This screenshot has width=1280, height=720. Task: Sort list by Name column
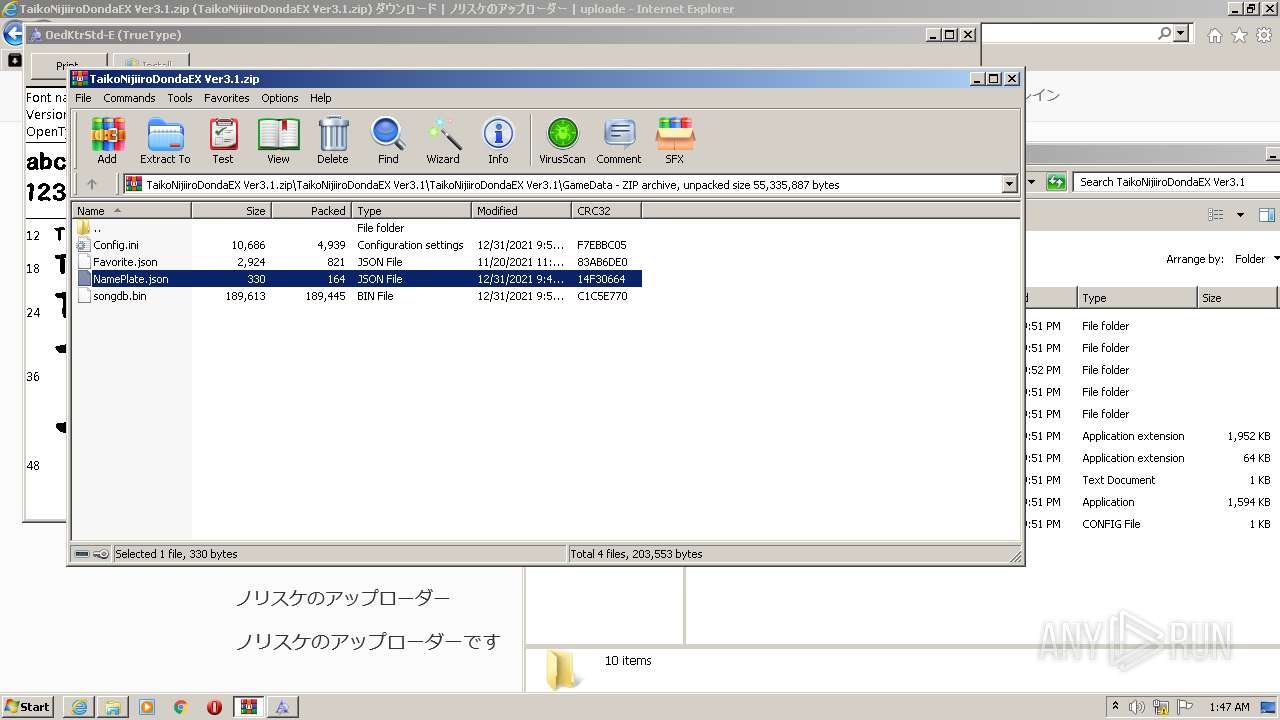[131, 211]
